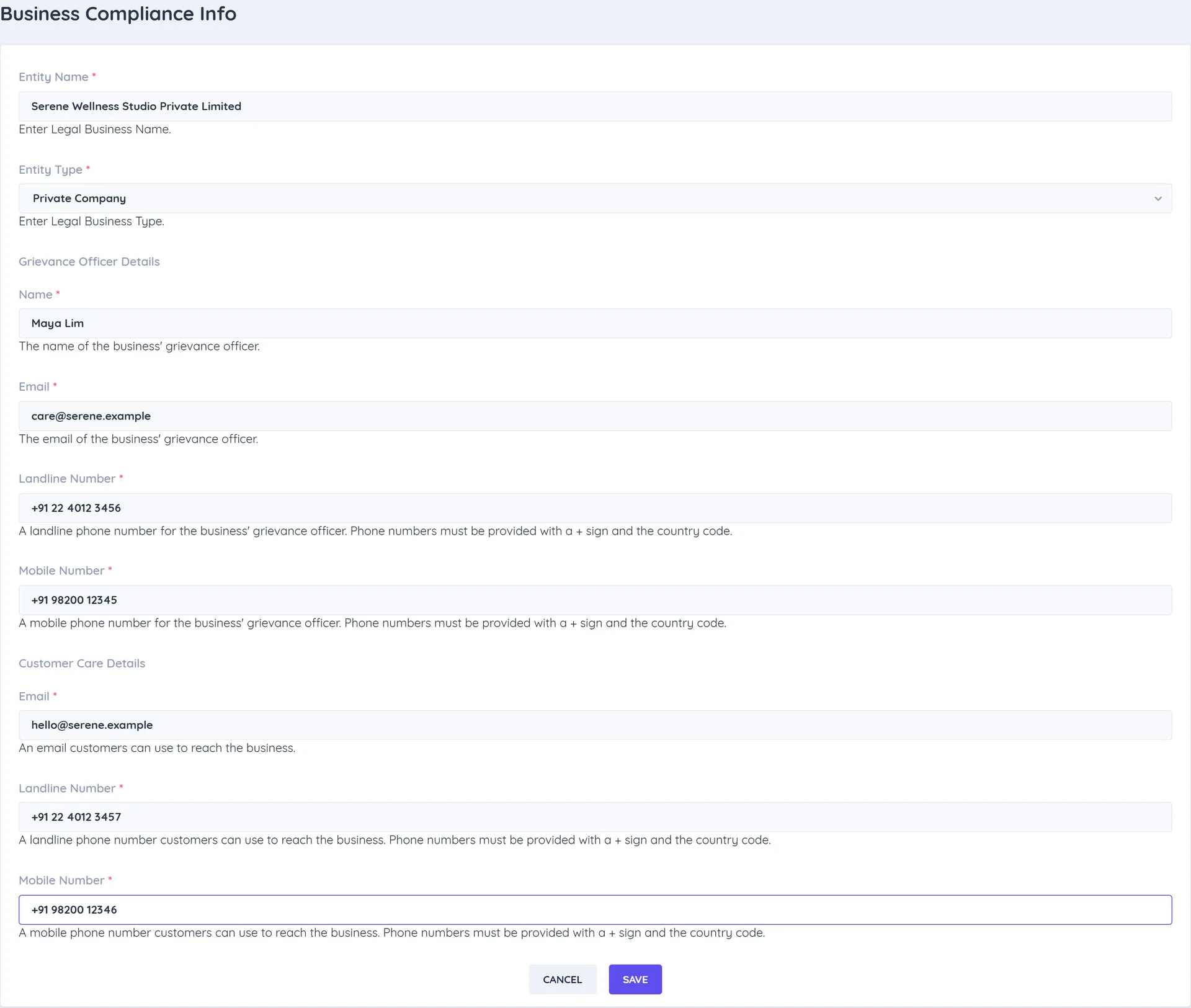Click the +91 22 4012 3457 landline field
The image size is (1191, 1008).
[x=595, y=817]
